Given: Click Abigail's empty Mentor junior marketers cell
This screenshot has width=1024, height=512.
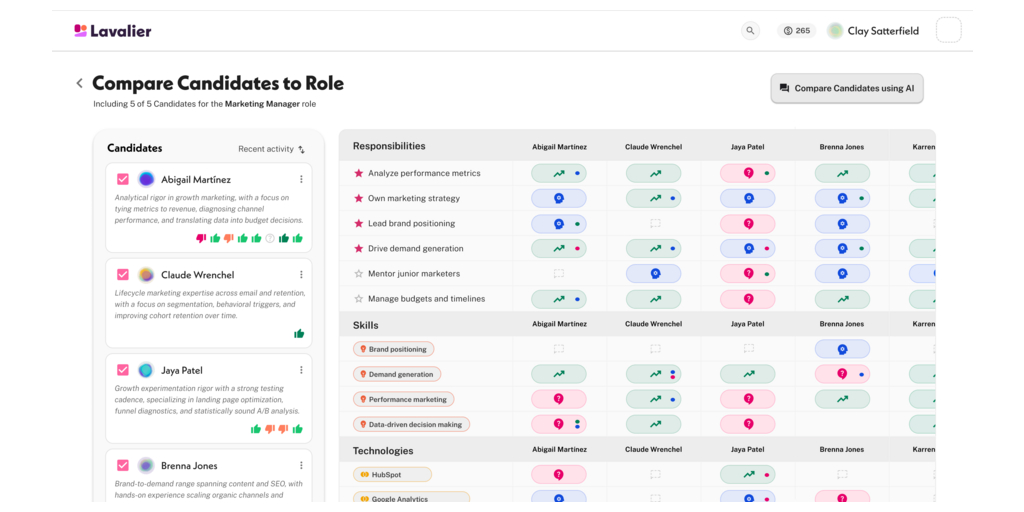Looking at the screenshot, I should pyautogui.click(x=558, y=274).
